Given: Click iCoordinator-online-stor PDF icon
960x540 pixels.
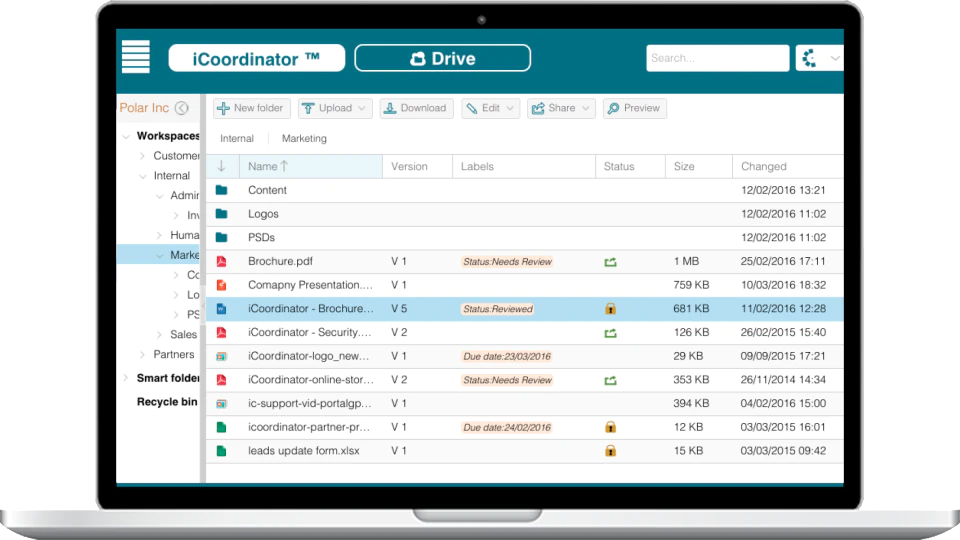Looking at the screenshot, I should [x=222, y=380].
